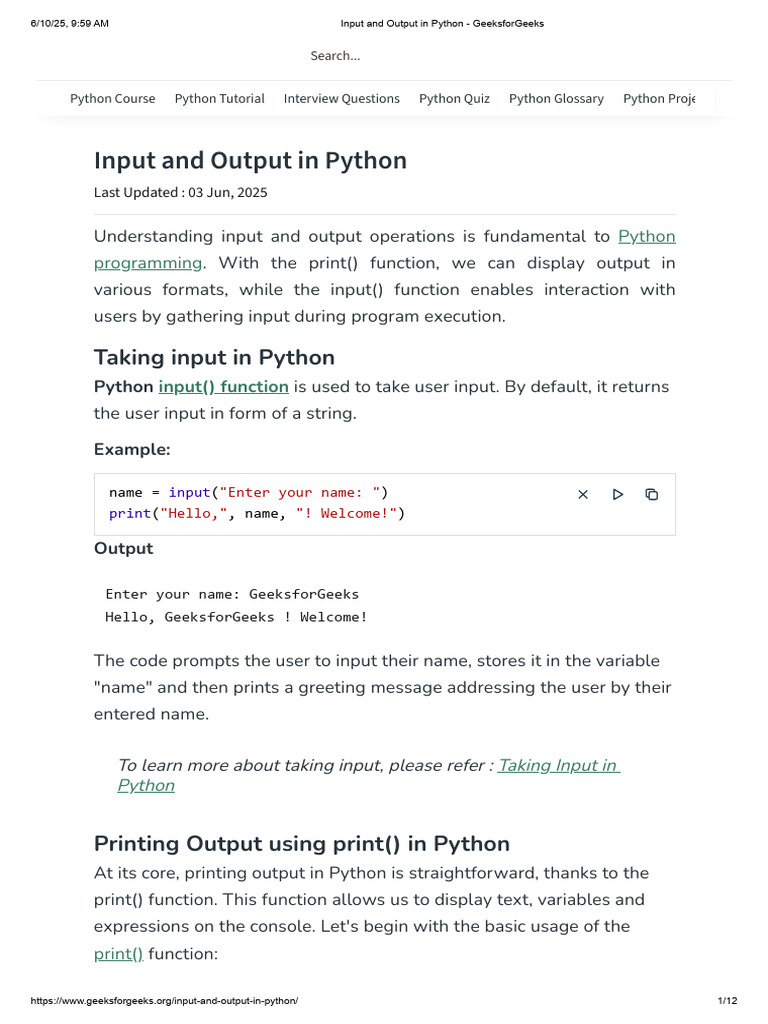Click the 1/12 page number indicator
This screenshot has width=768, height=1024.
[x=727, y=1001]
